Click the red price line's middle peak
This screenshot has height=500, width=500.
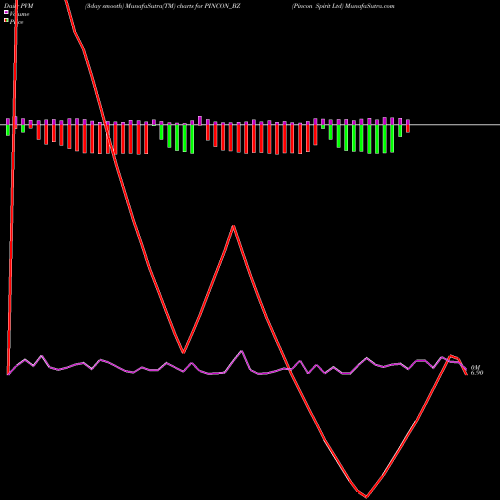point(234,226)
